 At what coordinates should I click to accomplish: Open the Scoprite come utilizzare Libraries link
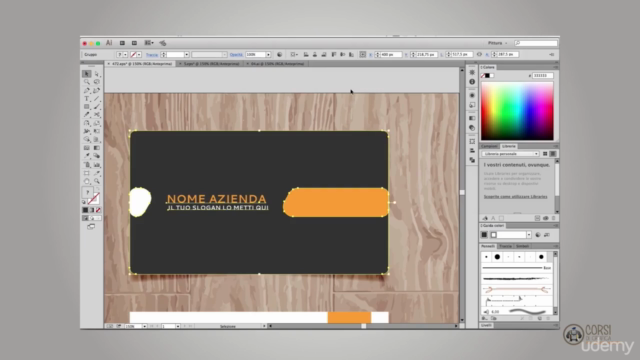point(516,196)
